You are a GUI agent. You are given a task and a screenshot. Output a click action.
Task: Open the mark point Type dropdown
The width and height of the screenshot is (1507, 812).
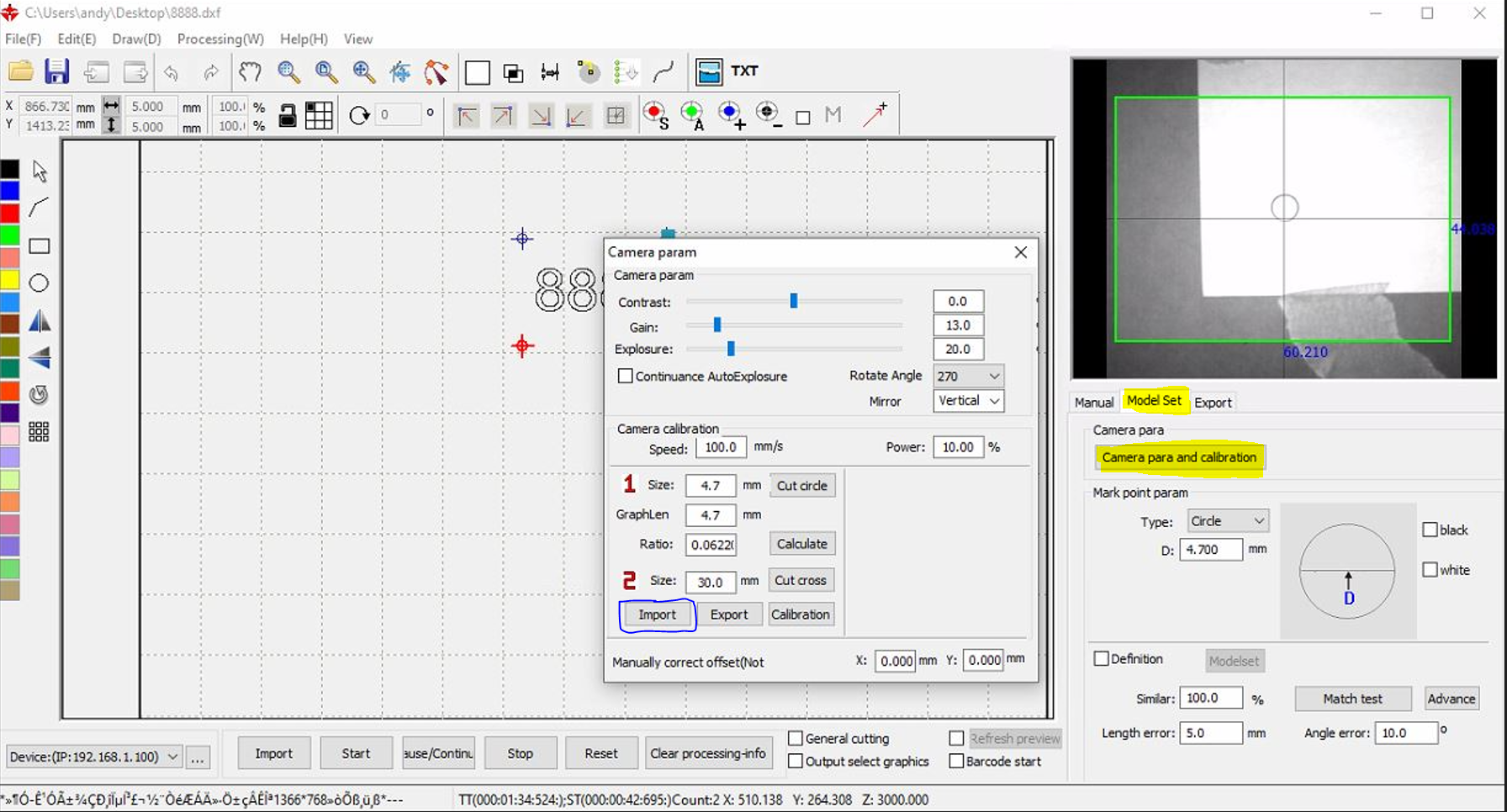1227,520
